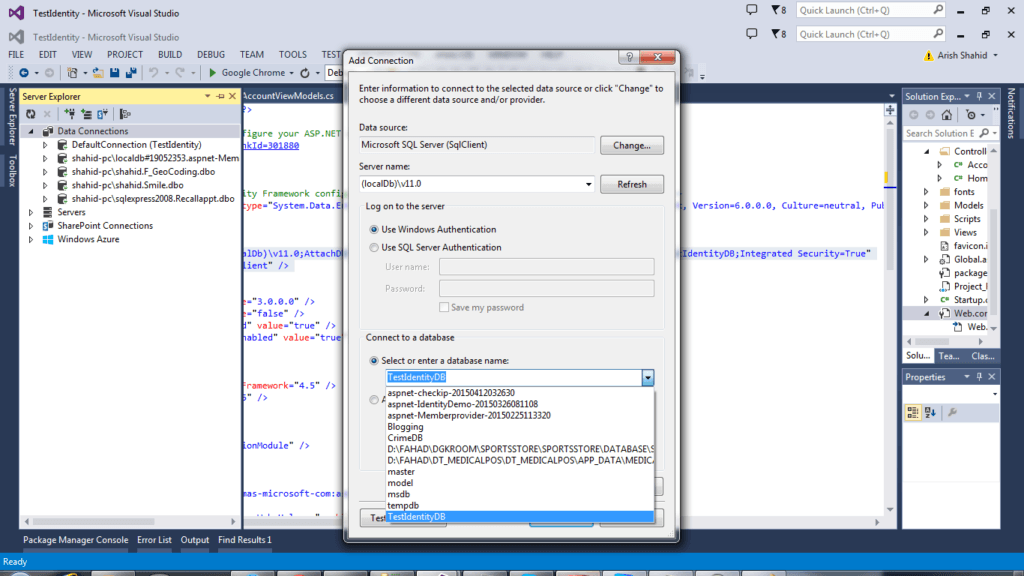Click the New Project toolbar icon
Image resolution: width=1024 pixels, height=576 pixels.
[72, 72]
